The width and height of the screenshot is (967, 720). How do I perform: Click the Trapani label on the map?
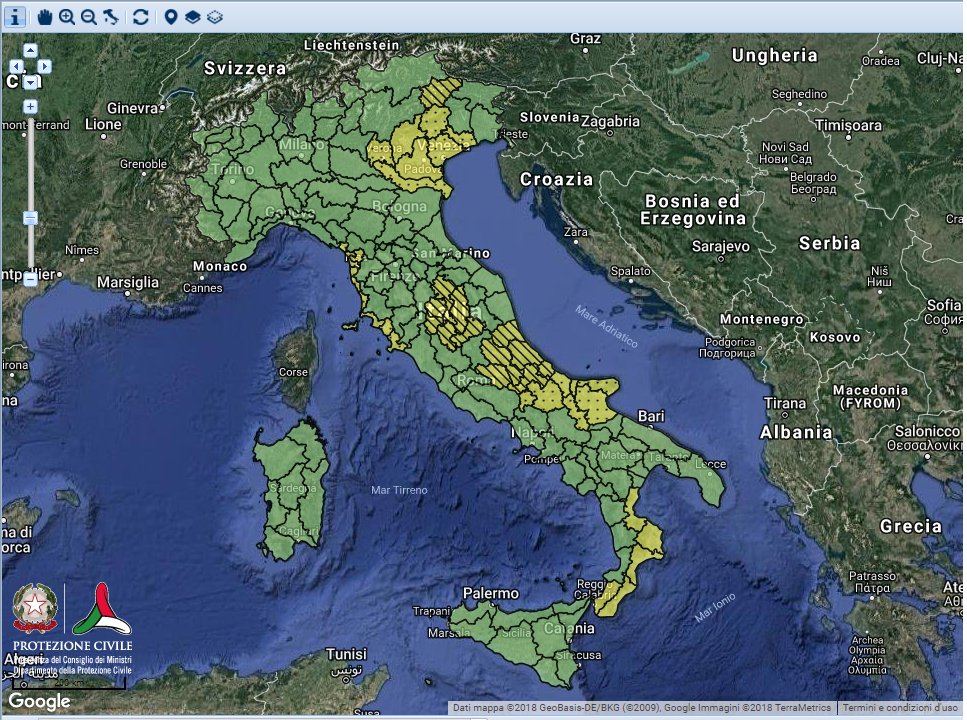pos(432,611)
